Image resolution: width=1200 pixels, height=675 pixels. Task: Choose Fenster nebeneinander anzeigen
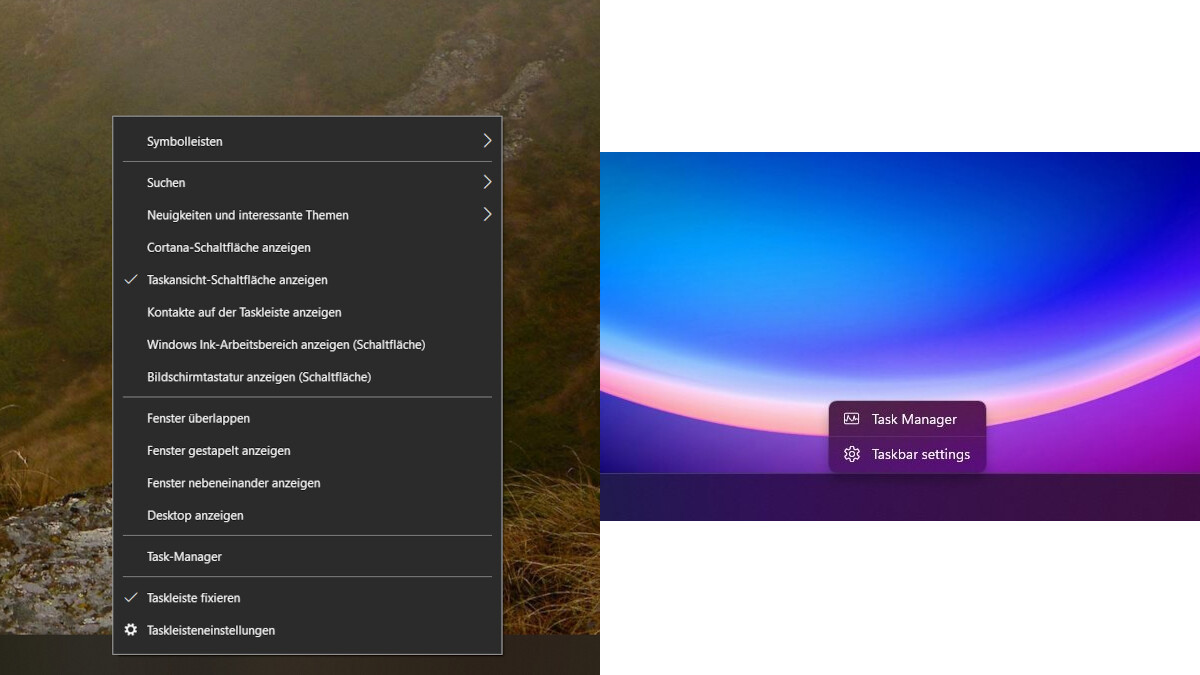[x=234, y=482]
